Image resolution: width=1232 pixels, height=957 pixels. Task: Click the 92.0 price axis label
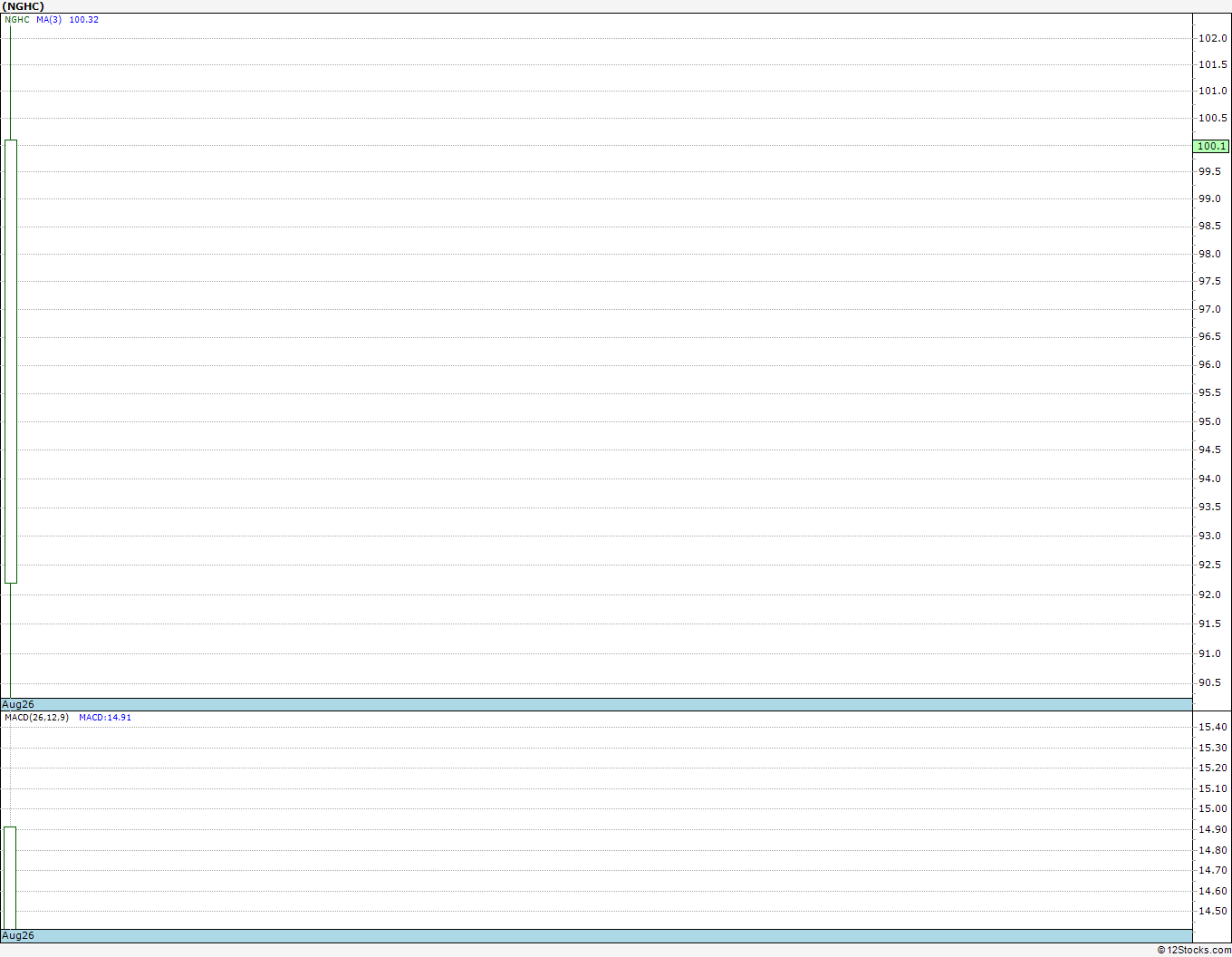click(1210, 594)
